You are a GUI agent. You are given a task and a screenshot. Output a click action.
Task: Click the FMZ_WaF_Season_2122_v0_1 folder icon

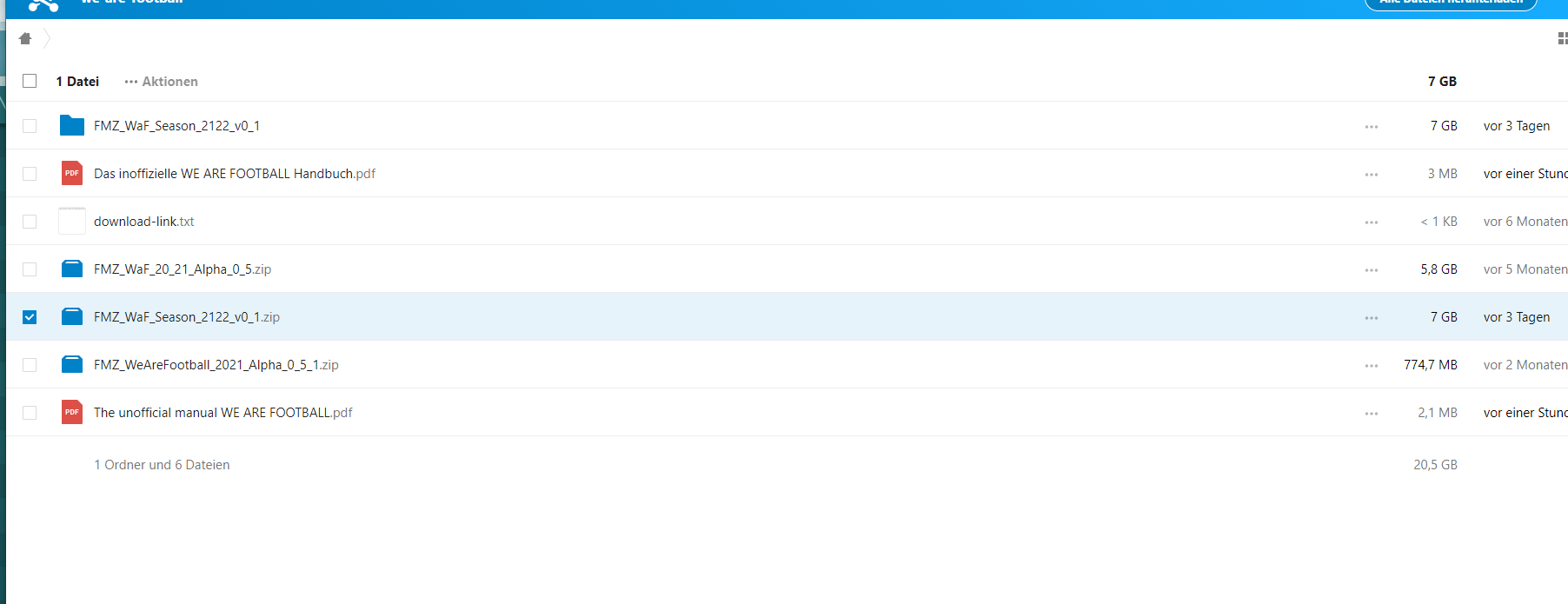click(72, 126)
